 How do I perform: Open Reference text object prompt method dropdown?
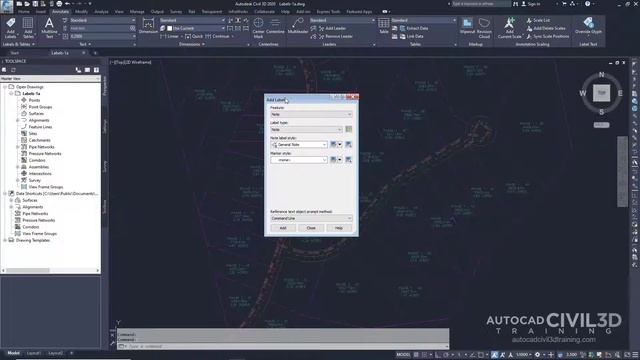coord(311,218)
